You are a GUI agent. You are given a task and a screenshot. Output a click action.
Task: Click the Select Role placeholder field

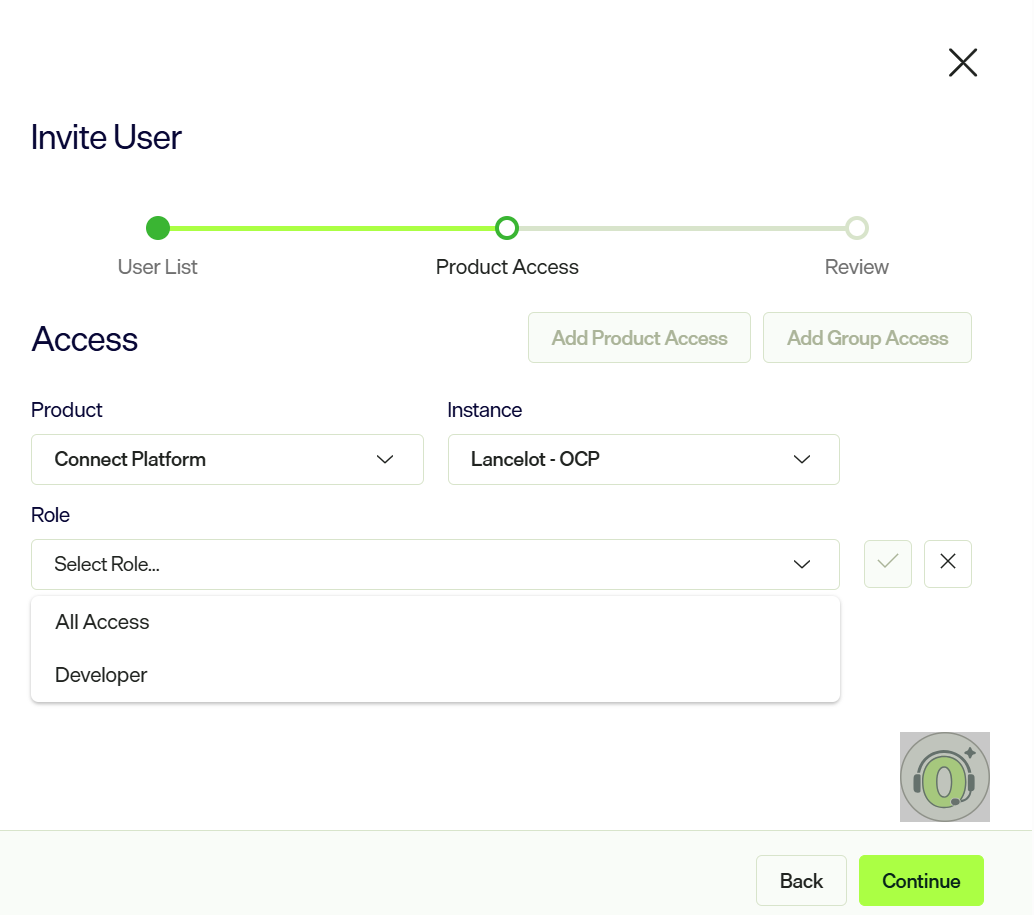point(435,564)
